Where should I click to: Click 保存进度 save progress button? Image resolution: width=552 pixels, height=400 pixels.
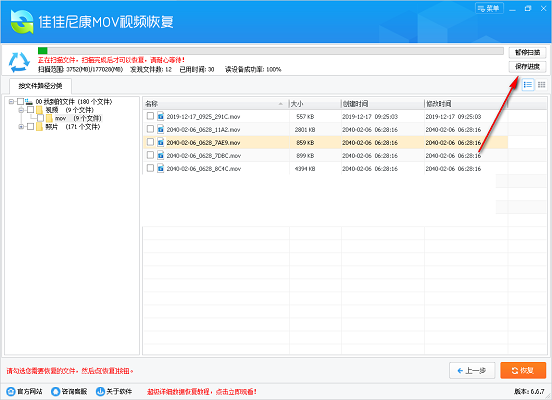click(x=527, y=67)
